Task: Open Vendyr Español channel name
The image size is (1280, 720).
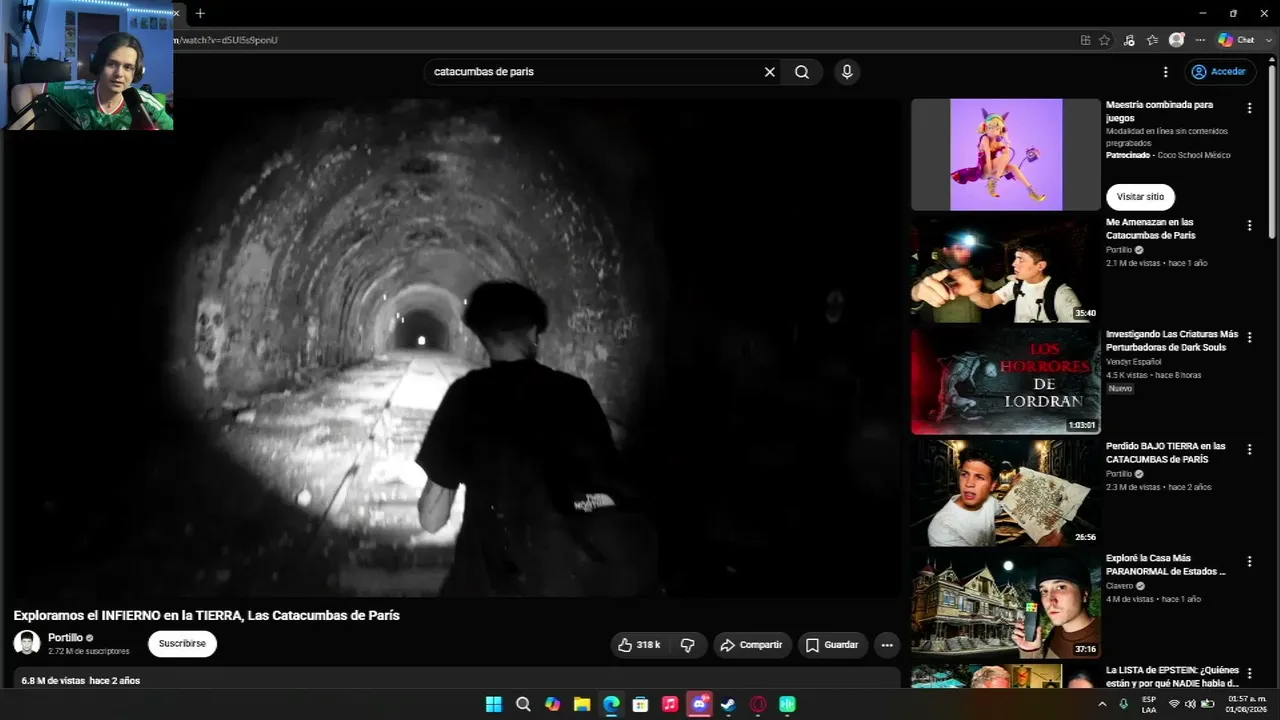Action: (x=1136, y=362)
